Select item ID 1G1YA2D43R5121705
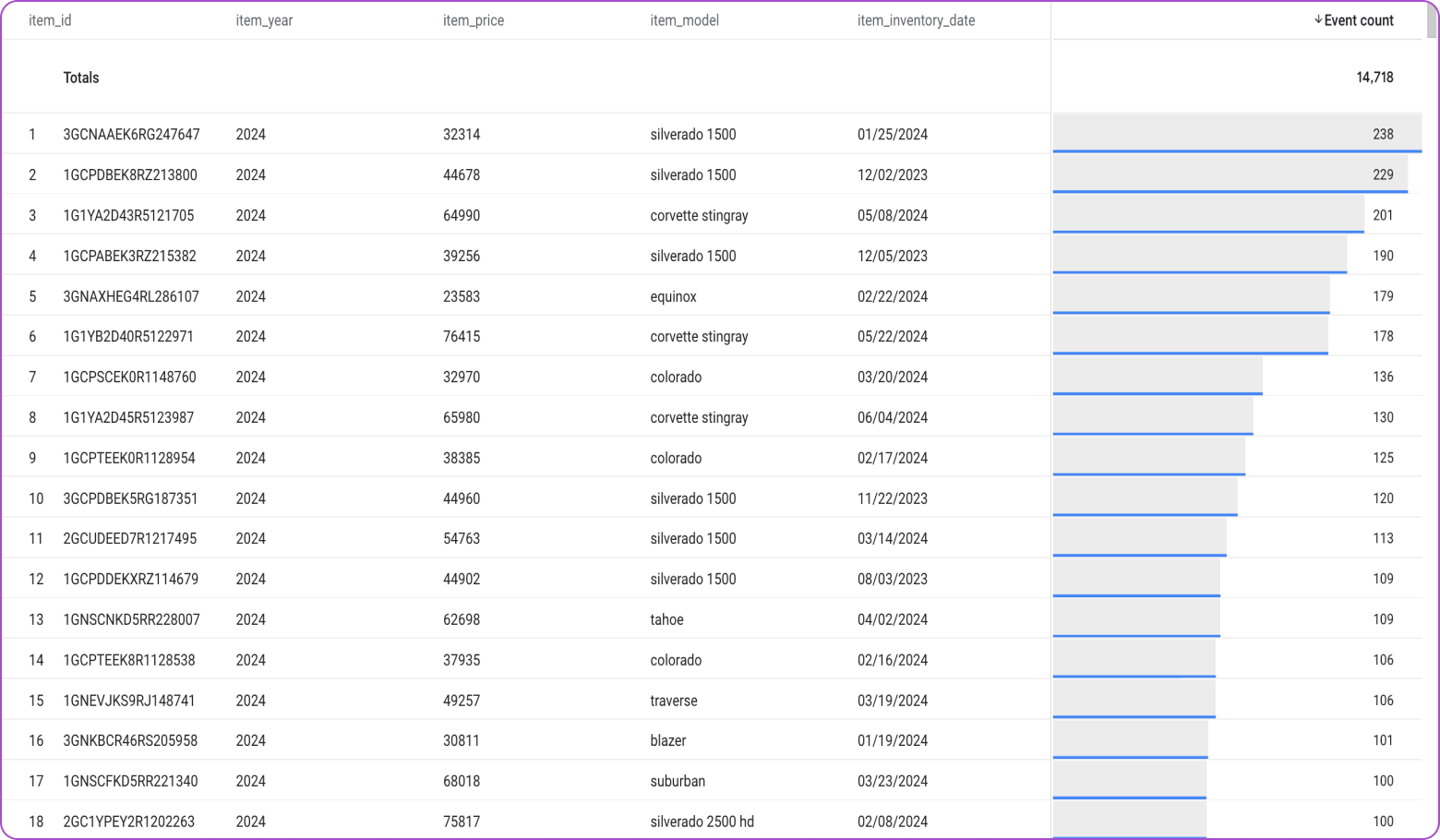 click(x=128, y=216)
